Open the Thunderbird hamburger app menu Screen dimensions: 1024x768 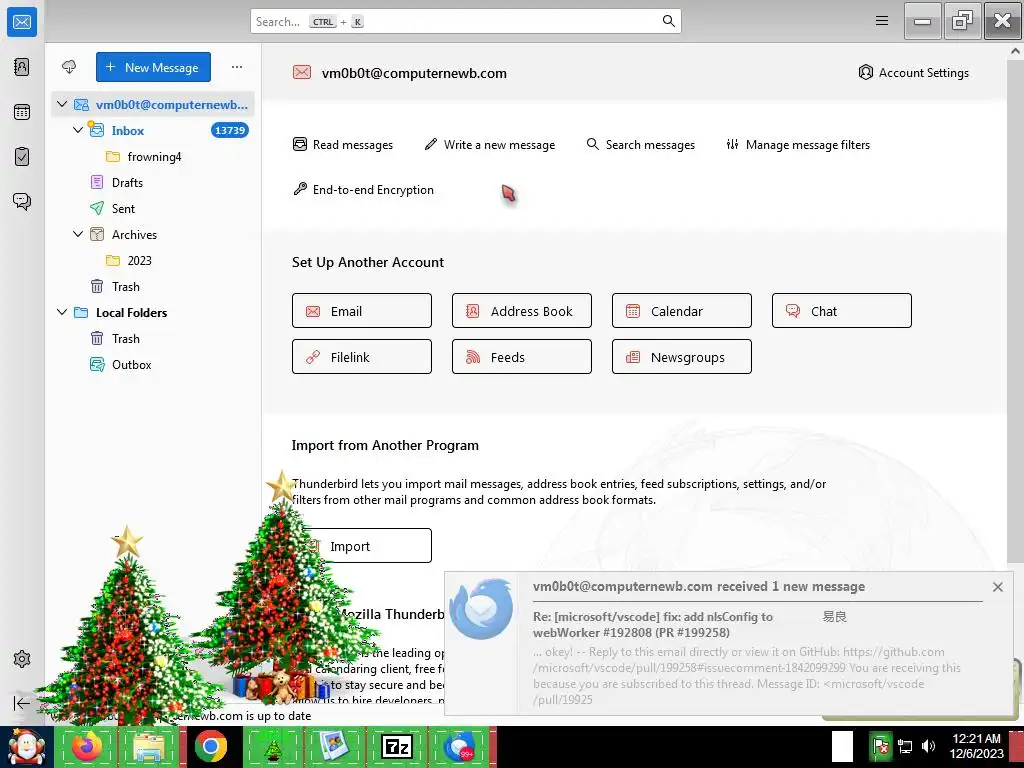coord(882,21)
